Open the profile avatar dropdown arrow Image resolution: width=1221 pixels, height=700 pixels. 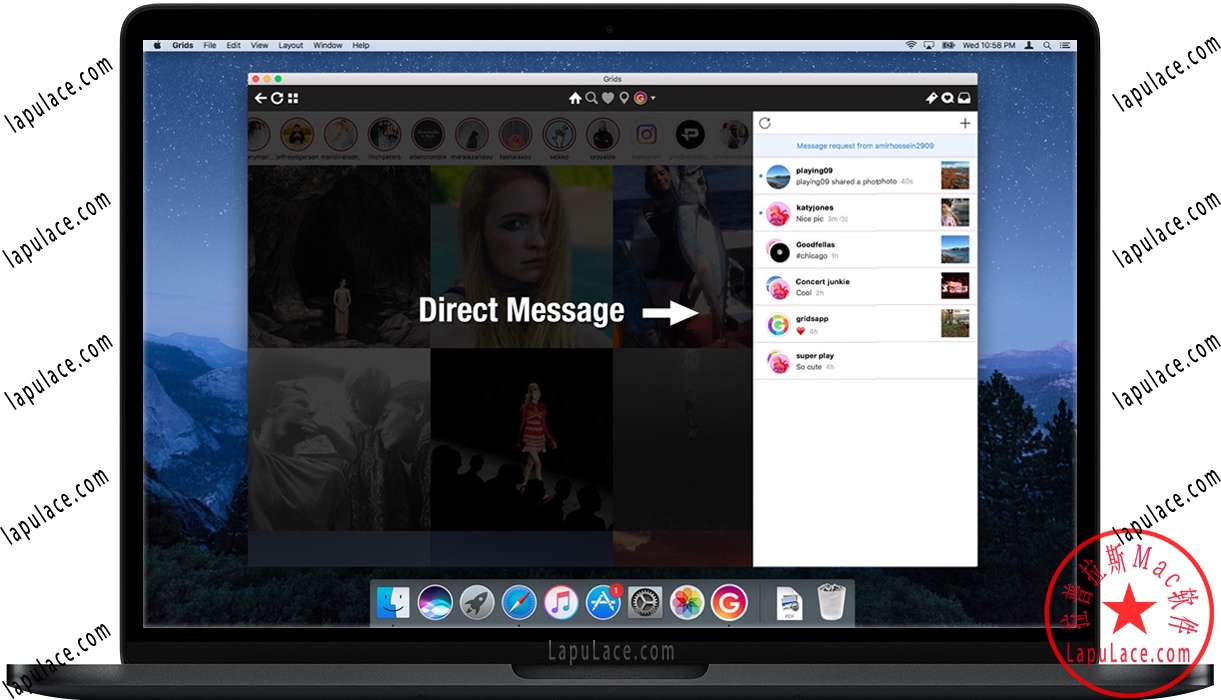(x=653, y=98)
